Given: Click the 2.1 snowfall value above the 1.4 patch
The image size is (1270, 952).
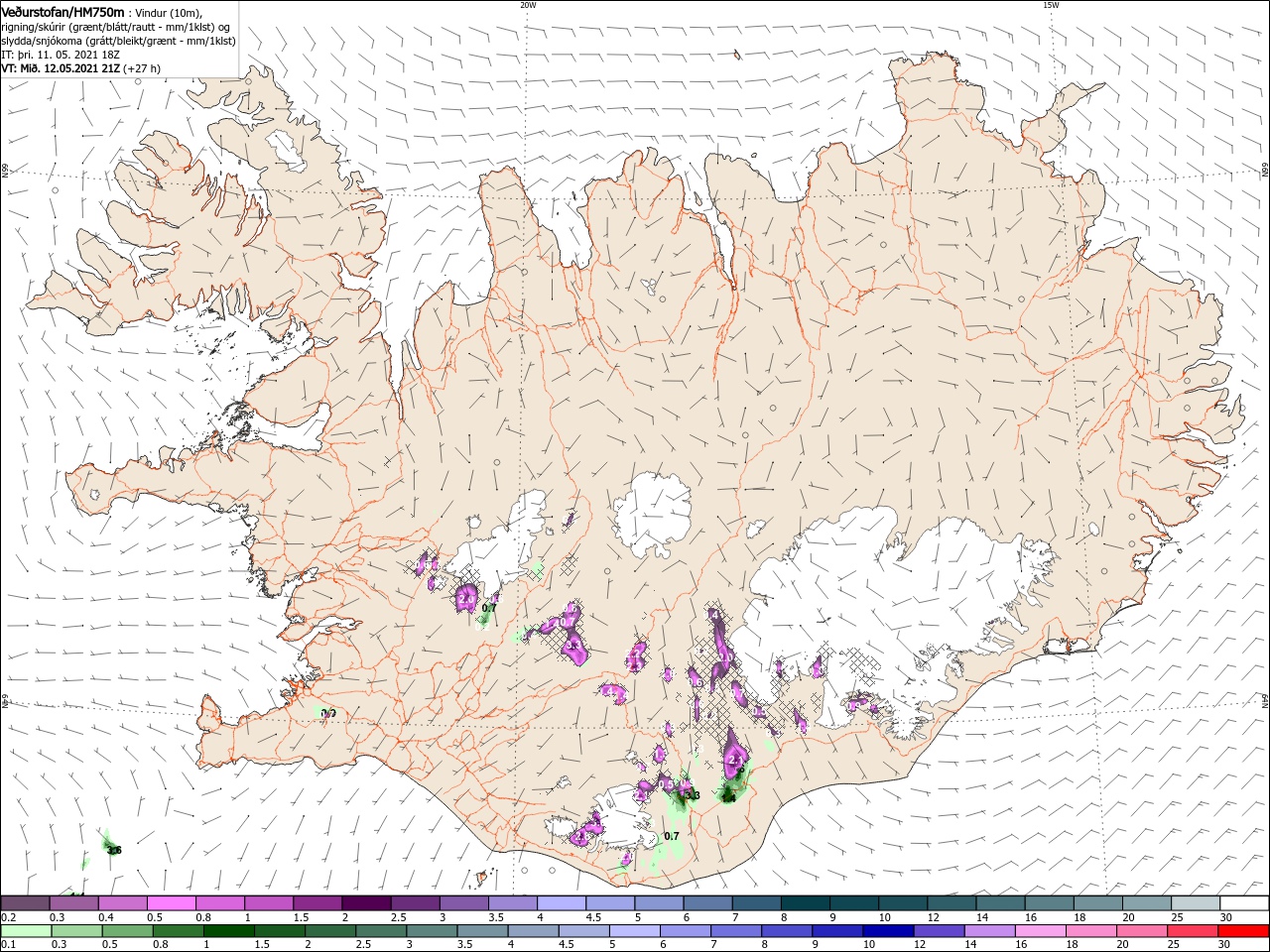Looking at the screenshot, I should [735, 760].
